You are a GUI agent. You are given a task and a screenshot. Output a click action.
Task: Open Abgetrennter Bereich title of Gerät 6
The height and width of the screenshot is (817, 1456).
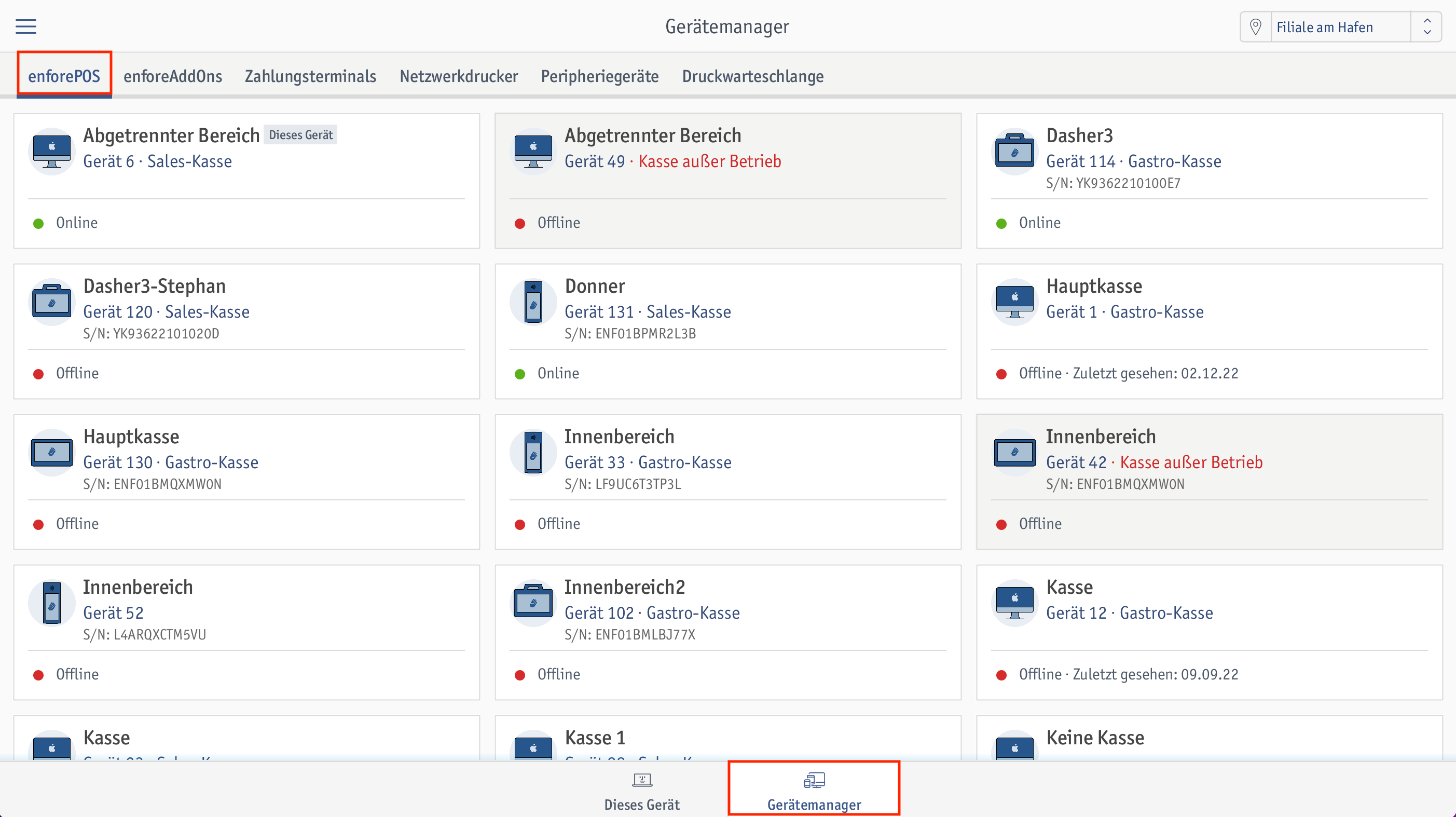tap(171, 135)
